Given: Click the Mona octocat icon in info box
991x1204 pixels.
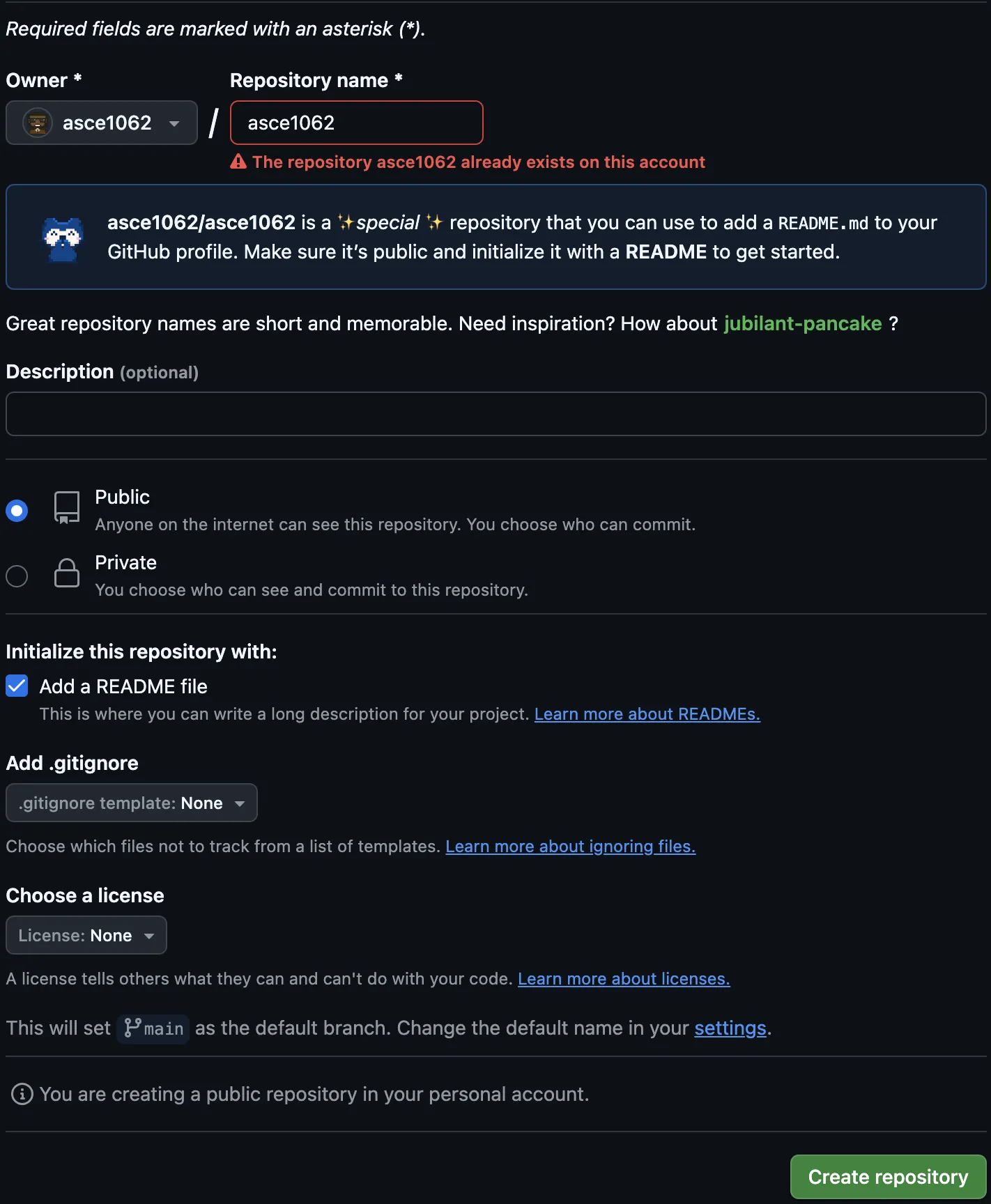Looking at the screenshot, I should (x=63, y=239).
